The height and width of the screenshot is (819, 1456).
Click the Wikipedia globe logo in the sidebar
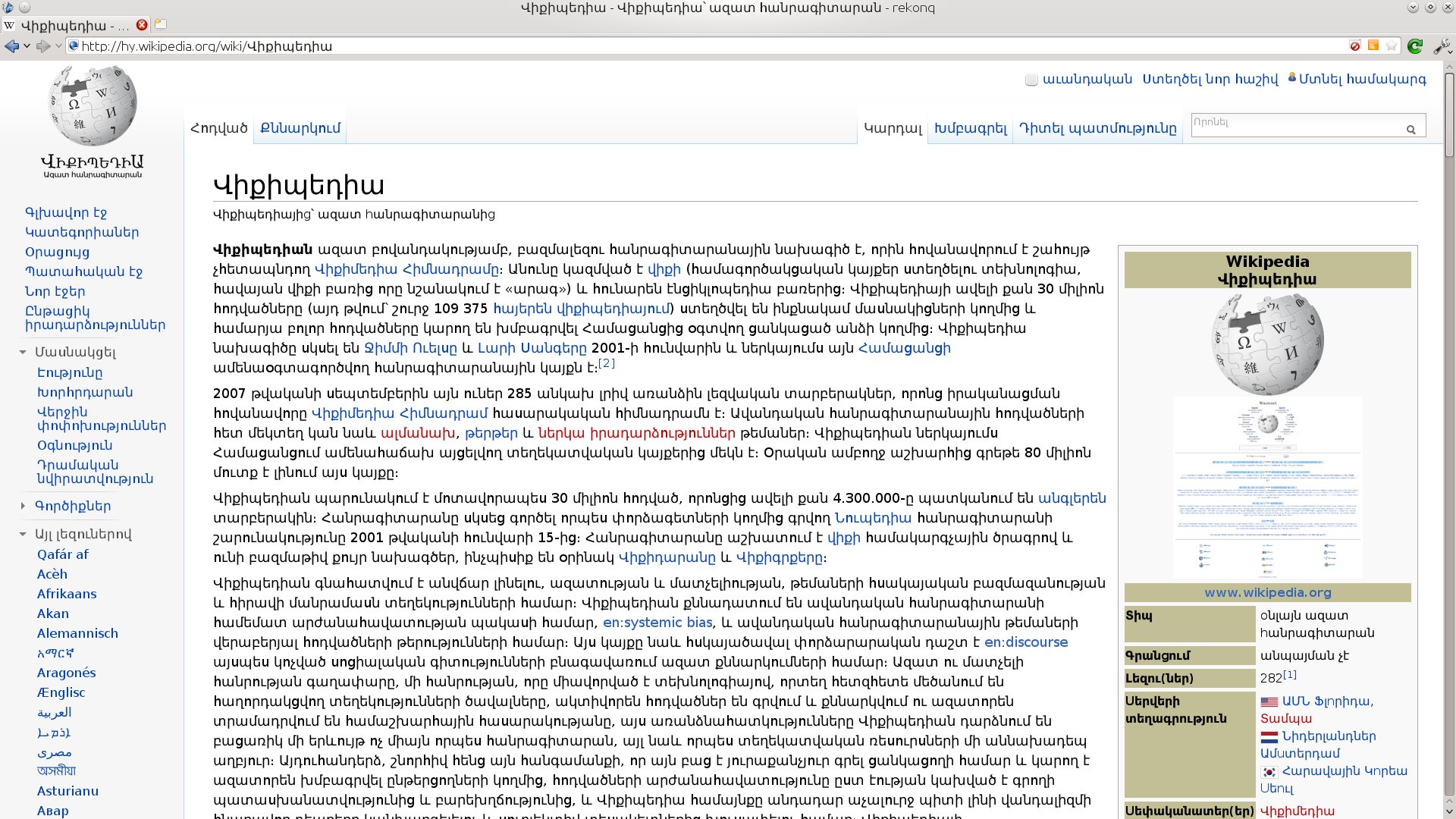click(93, 106)
